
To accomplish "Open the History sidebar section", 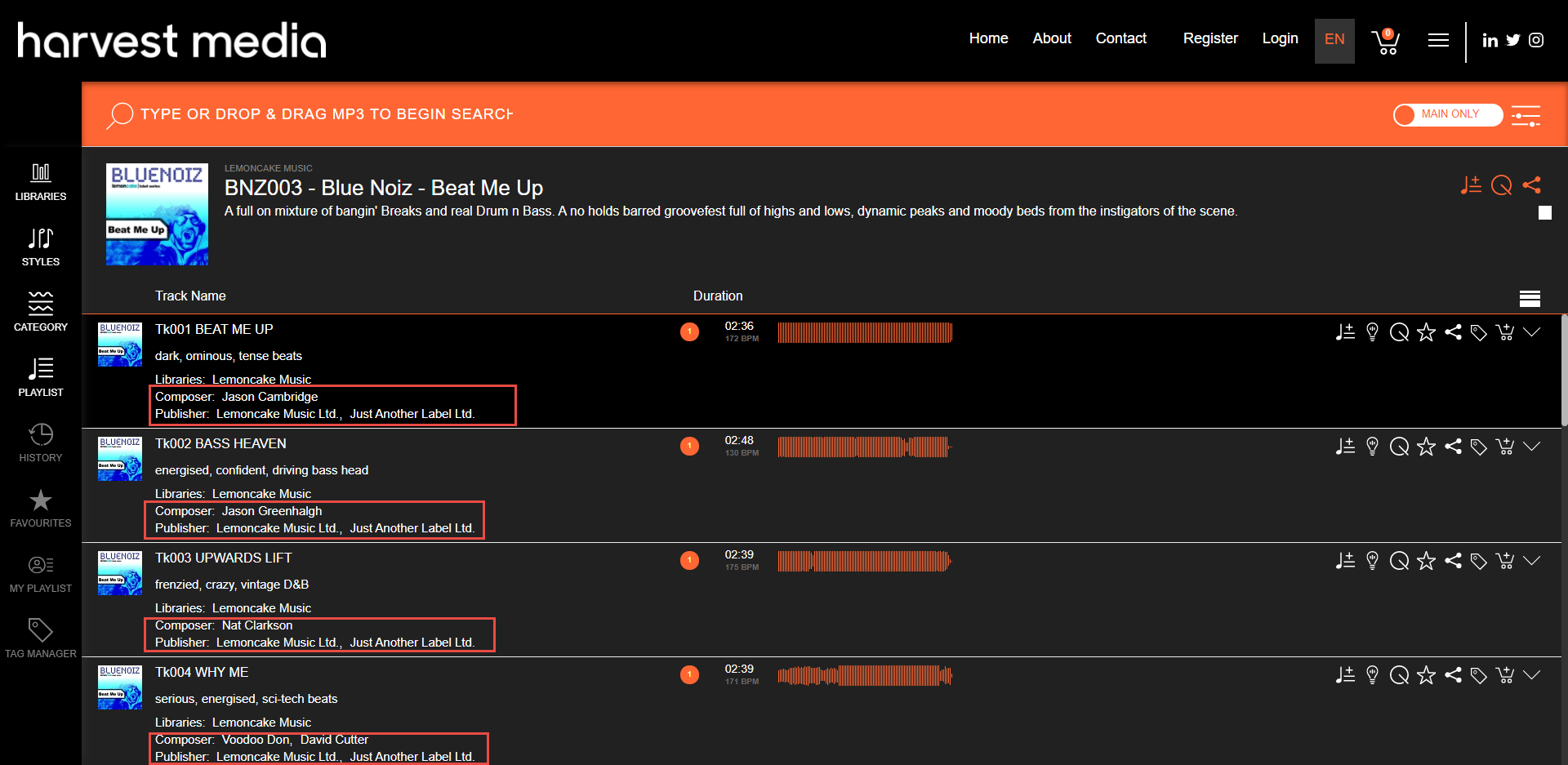I will 41,443.
